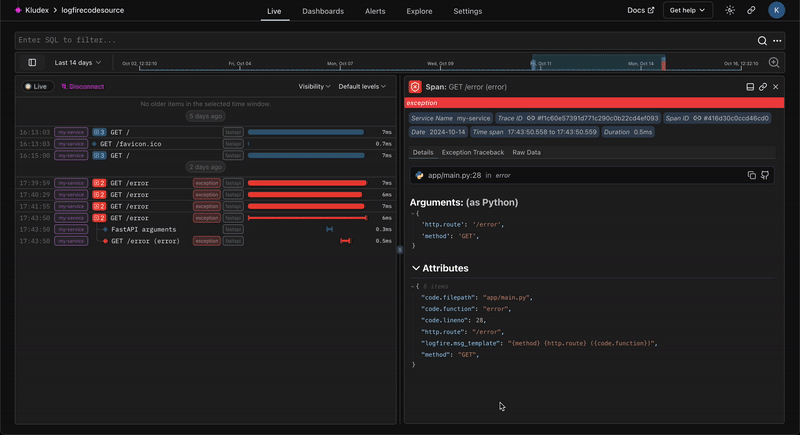Viewport: 800px width, 435px height.
Task: Click the highlighted blue region on the timeline
Action: point(597,62)
